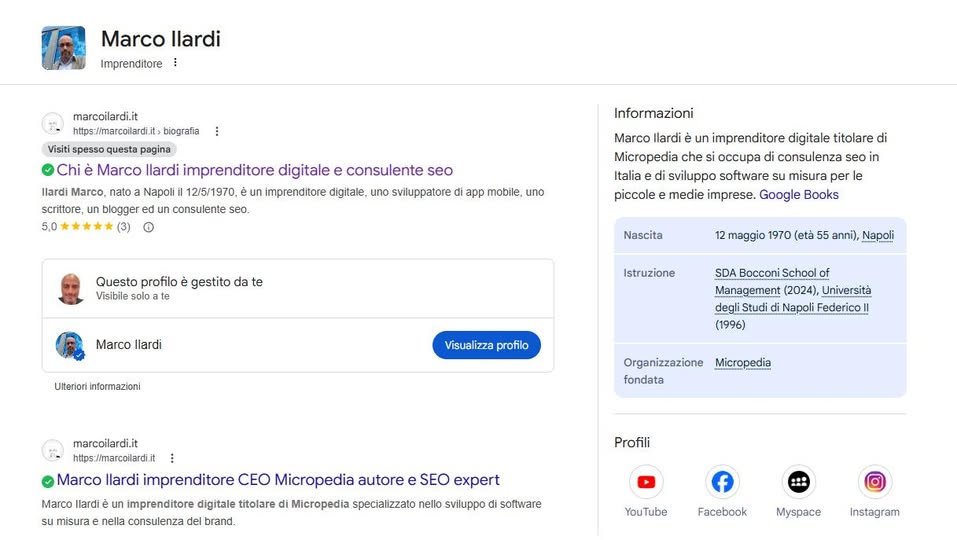Viewport: 957px width, 540px height.
Task: Click 'Organizzazione fondata' row label
Action: point(663,371)
